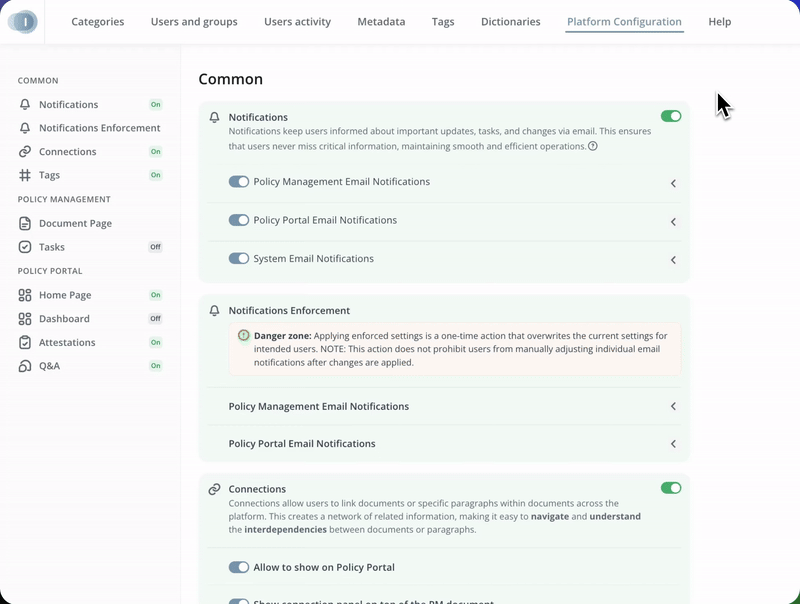This screenshot has height=604, width=800.
Task: Click the Document Page file icon in sidebar
Action: [25, 223]
